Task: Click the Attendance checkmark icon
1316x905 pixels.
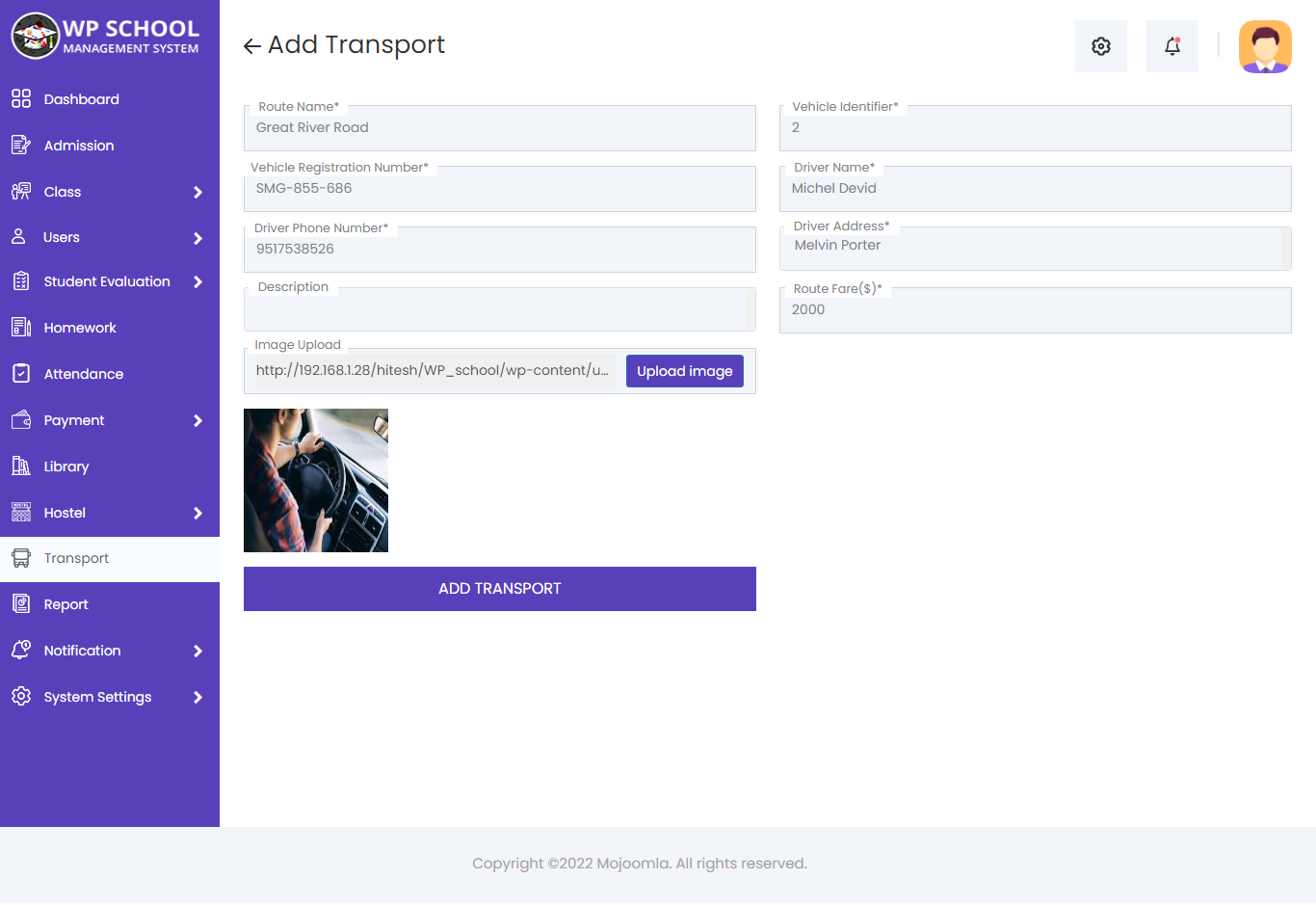Action: [x=21, y=373]
